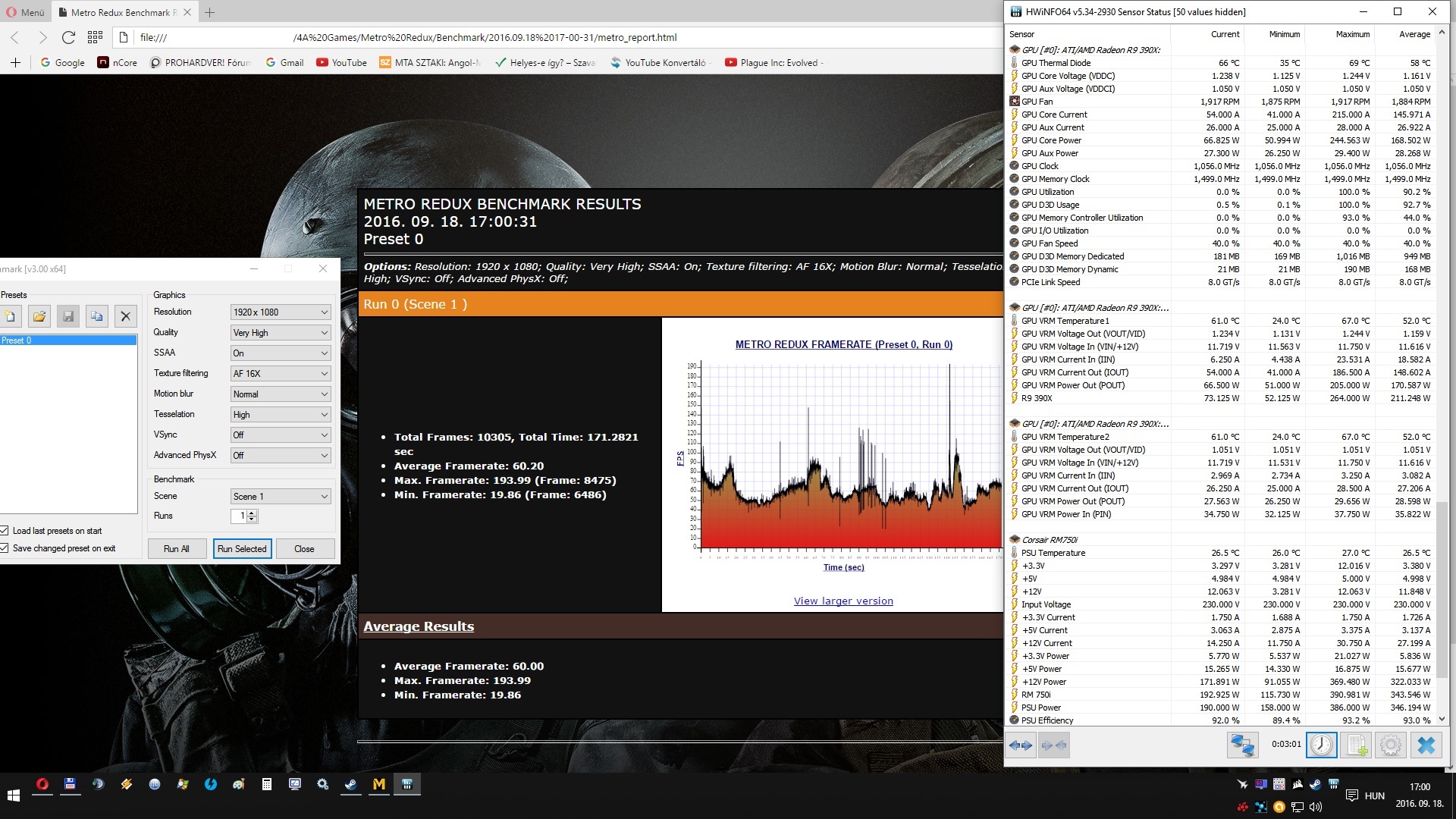The image size is (1456, 819).
Task: Click HWiNFO logging sheet with plus icon
Action: (1357, 745)
